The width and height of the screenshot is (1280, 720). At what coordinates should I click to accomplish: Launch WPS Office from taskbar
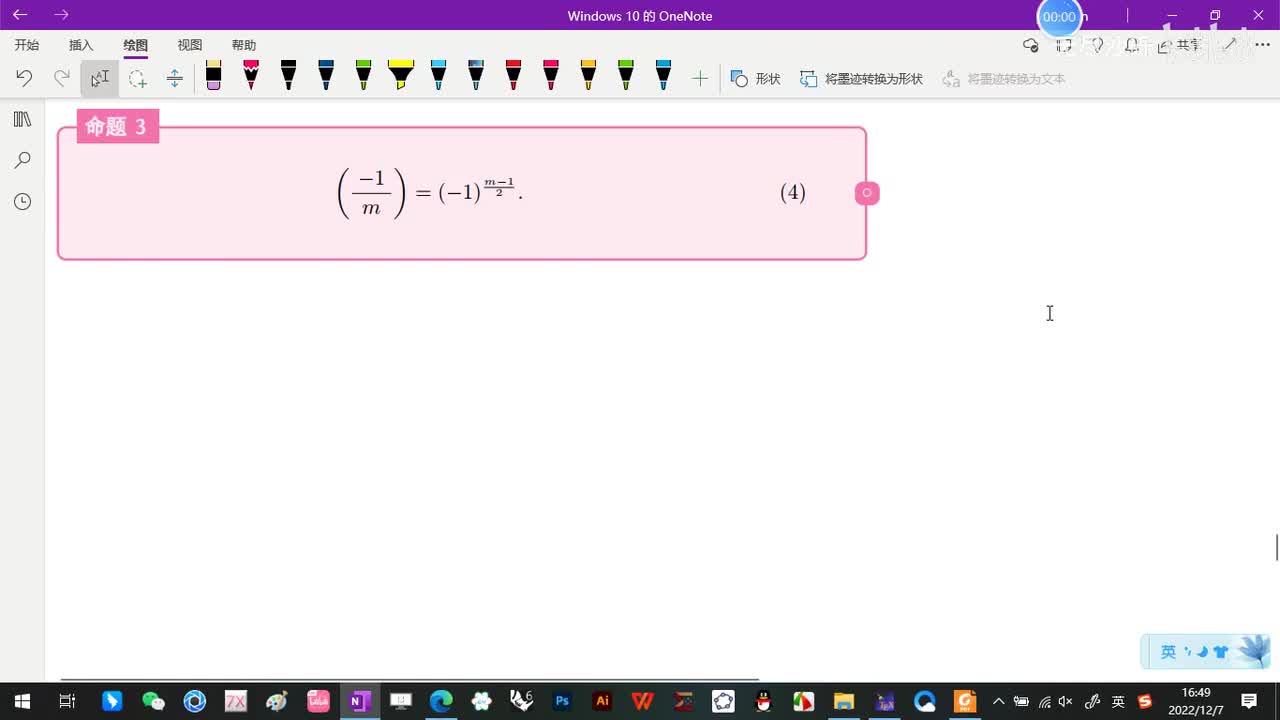(642, 701)
